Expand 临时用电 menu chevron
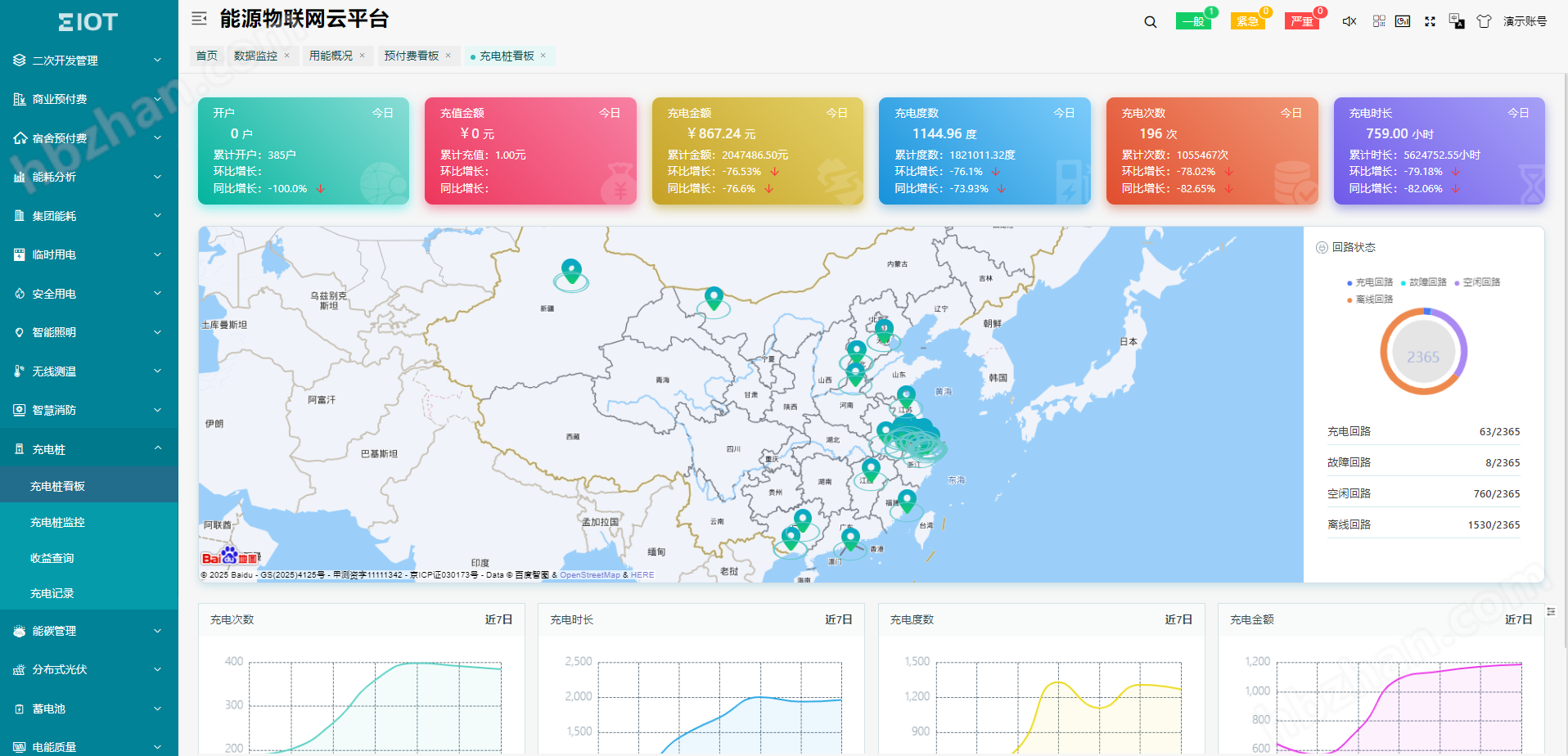 tap(158, 254)
